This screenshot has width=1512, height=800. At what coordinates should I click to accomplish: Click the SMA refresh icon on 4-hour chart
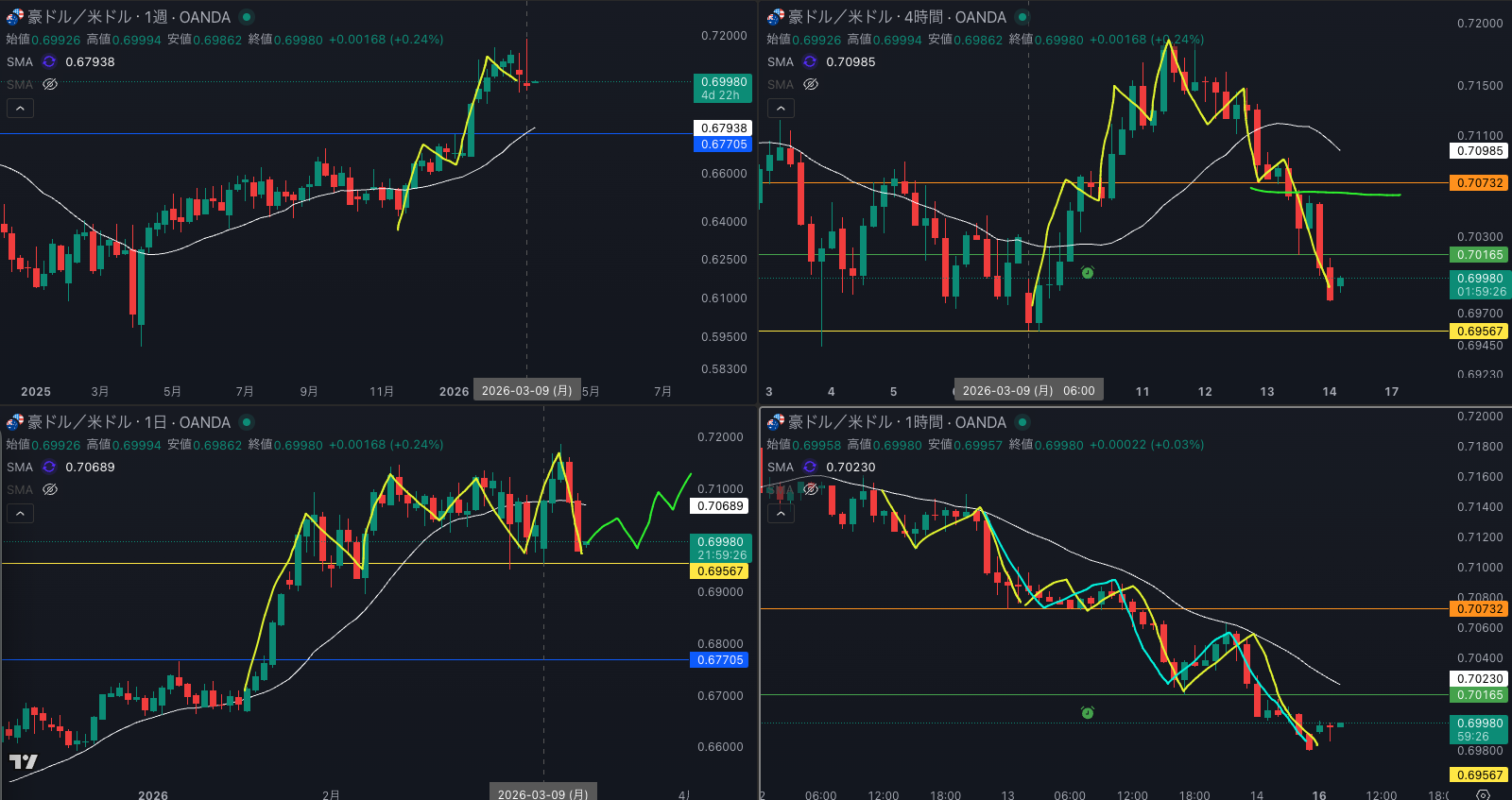(810, 61)
